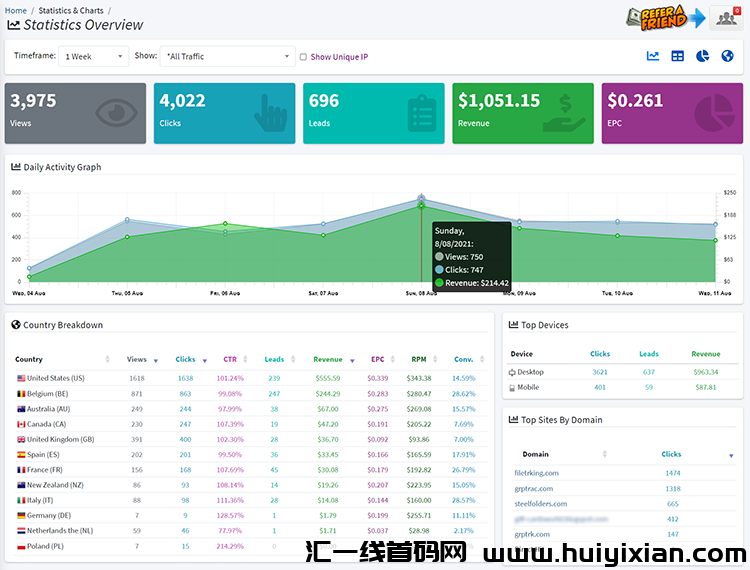Expand the All Traffic show dropdown
Viewport: 750px width, 570px height.
tap(228, 56)
